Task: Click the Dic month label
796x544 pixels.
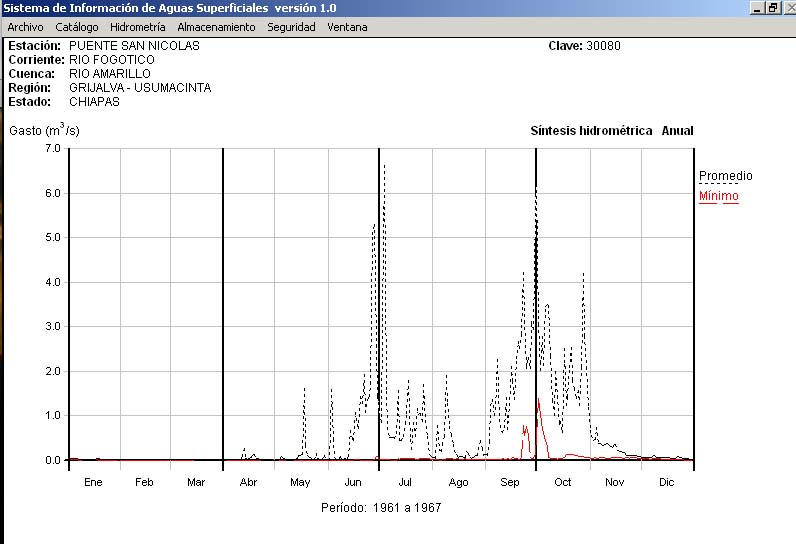Action: point(667,483)
